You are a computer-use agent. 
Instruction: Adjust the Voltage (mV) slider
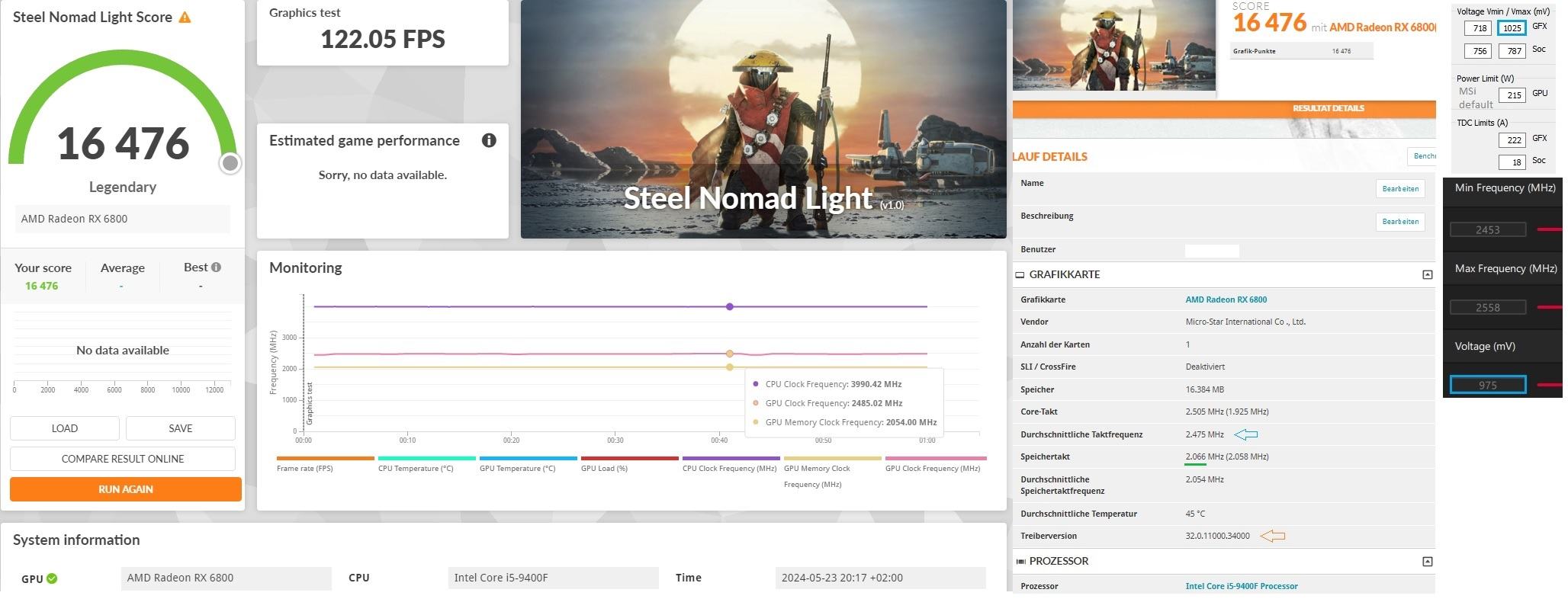pyautogui.click(x=1550, y=385)
